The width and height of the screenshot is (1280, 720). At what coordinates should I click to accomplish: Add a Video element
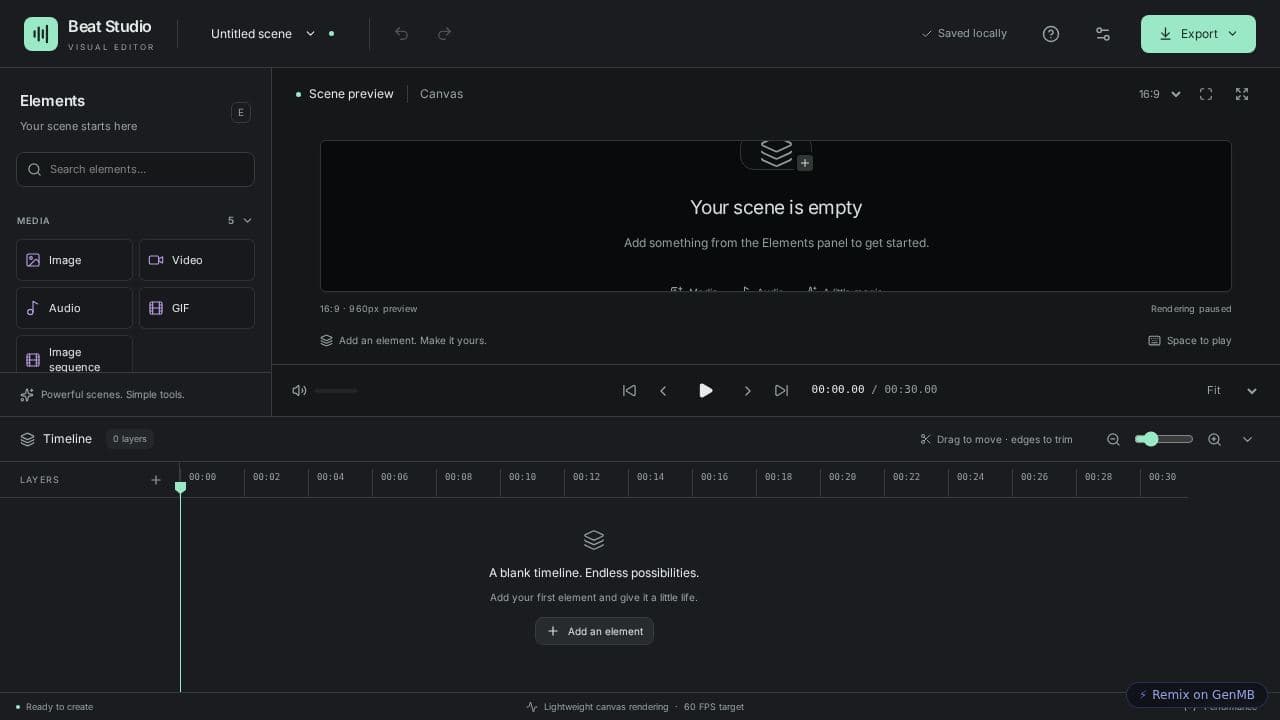coord(197,260)
